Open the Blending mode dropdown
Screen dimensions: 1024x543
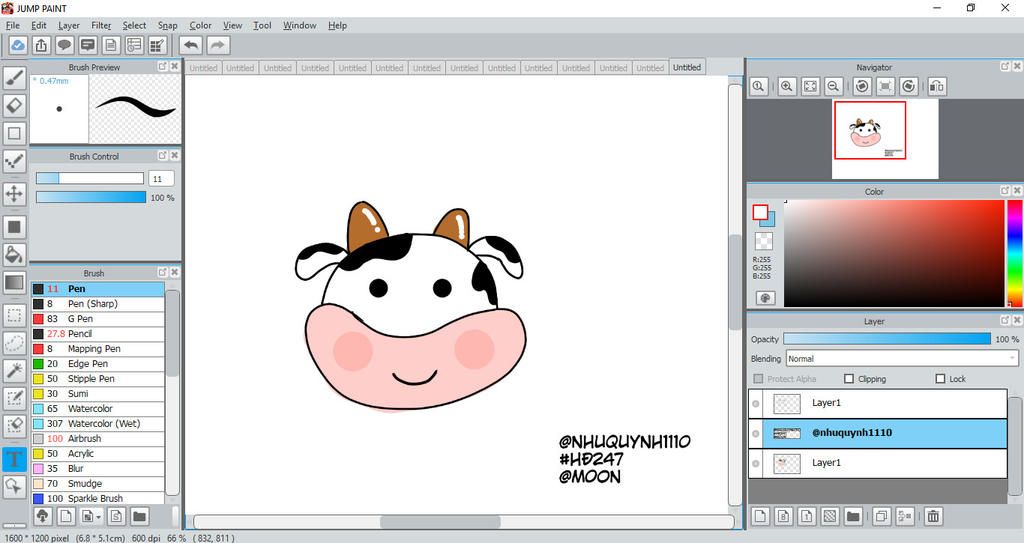pos(901,359)
